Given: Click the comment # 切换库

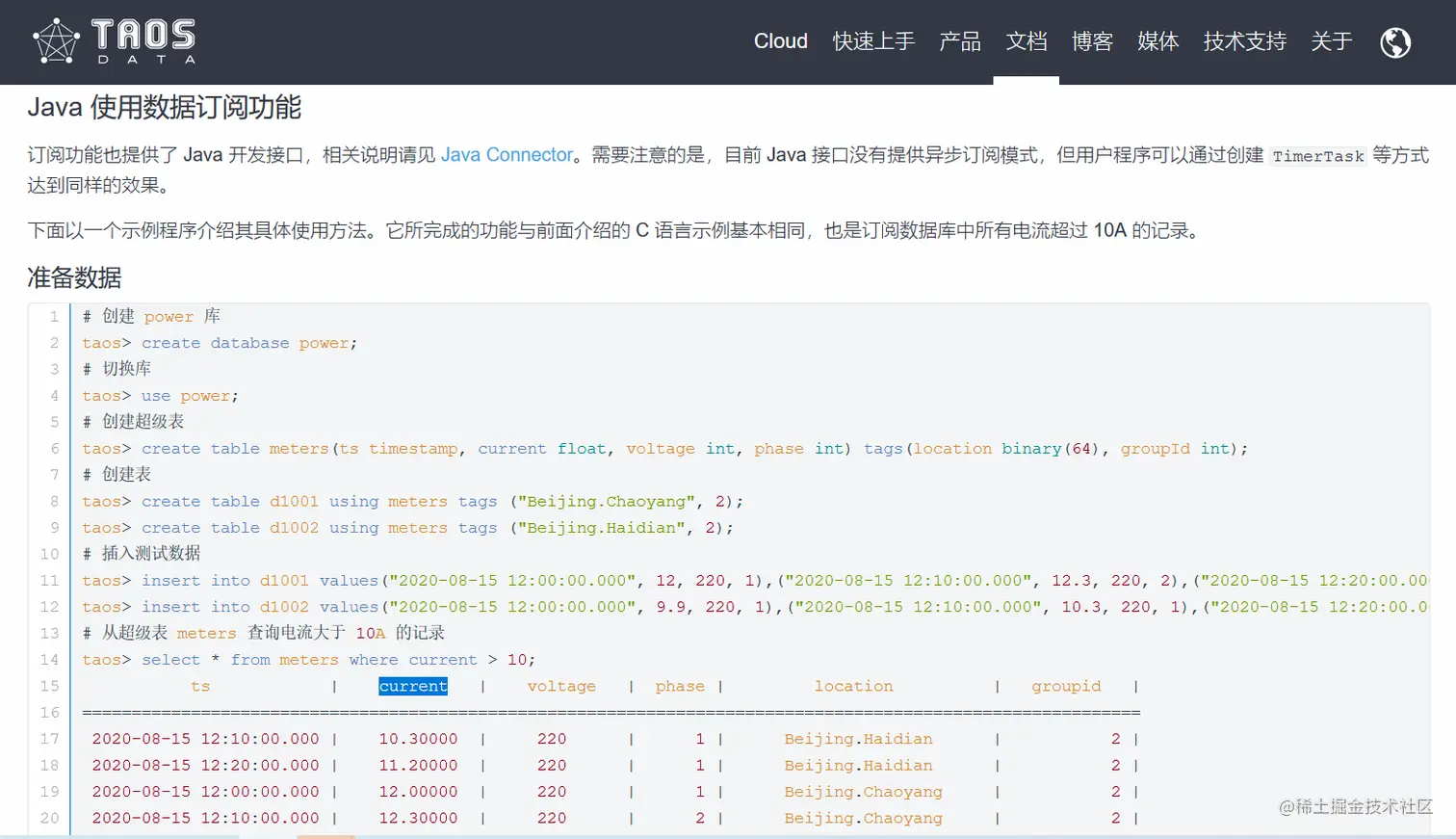Looking at the screenshot, I should pyautogui.click(x=117, y=369).
